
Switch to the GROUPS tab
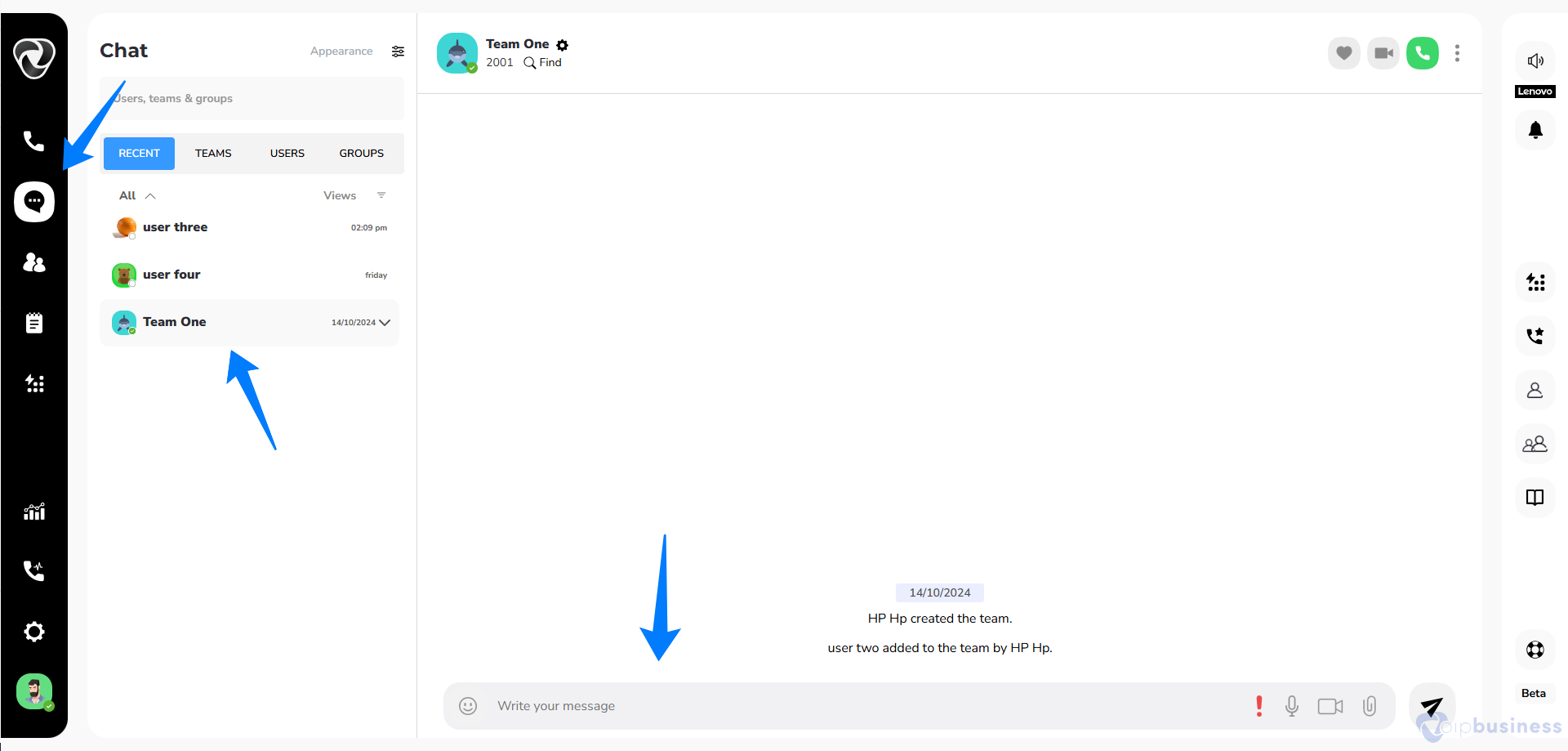(x=362, y=154)
